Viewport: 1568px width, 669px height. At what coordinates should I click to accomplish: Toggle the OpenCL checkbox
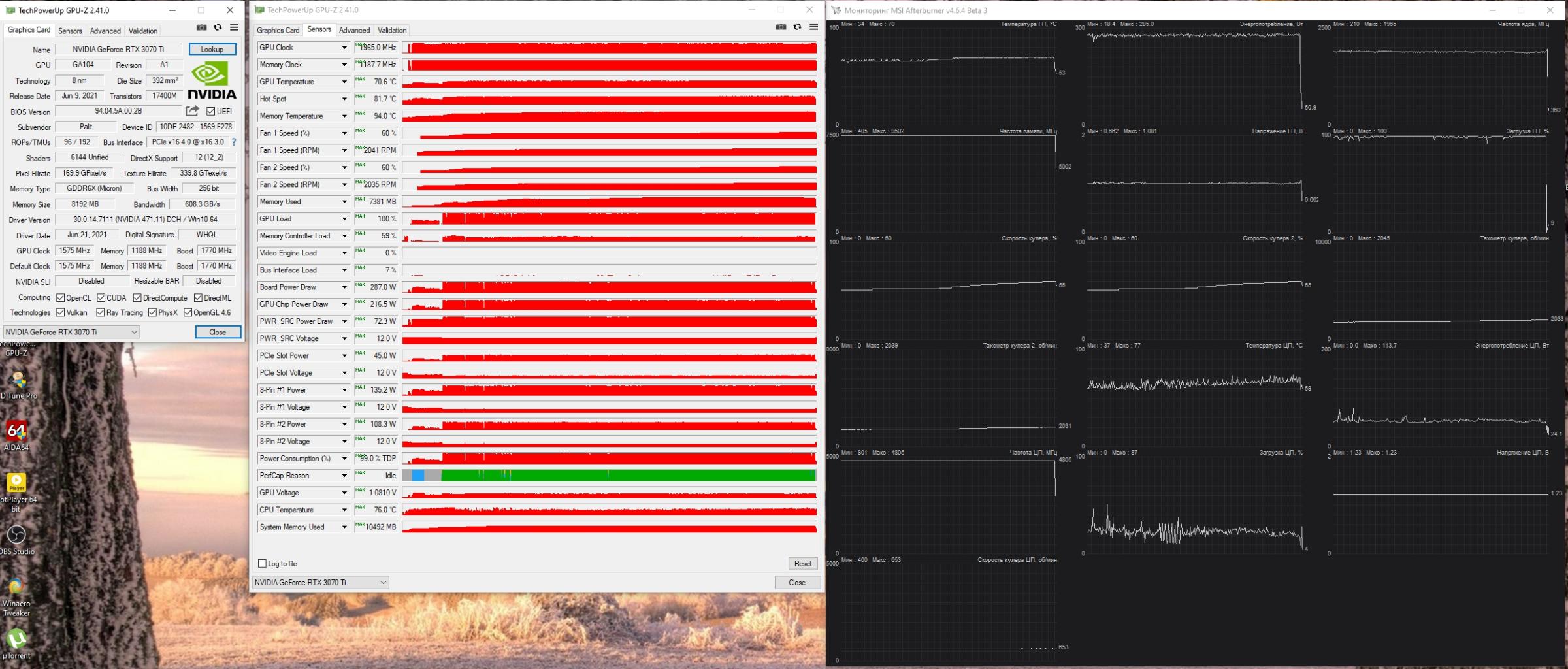point(61,297)
